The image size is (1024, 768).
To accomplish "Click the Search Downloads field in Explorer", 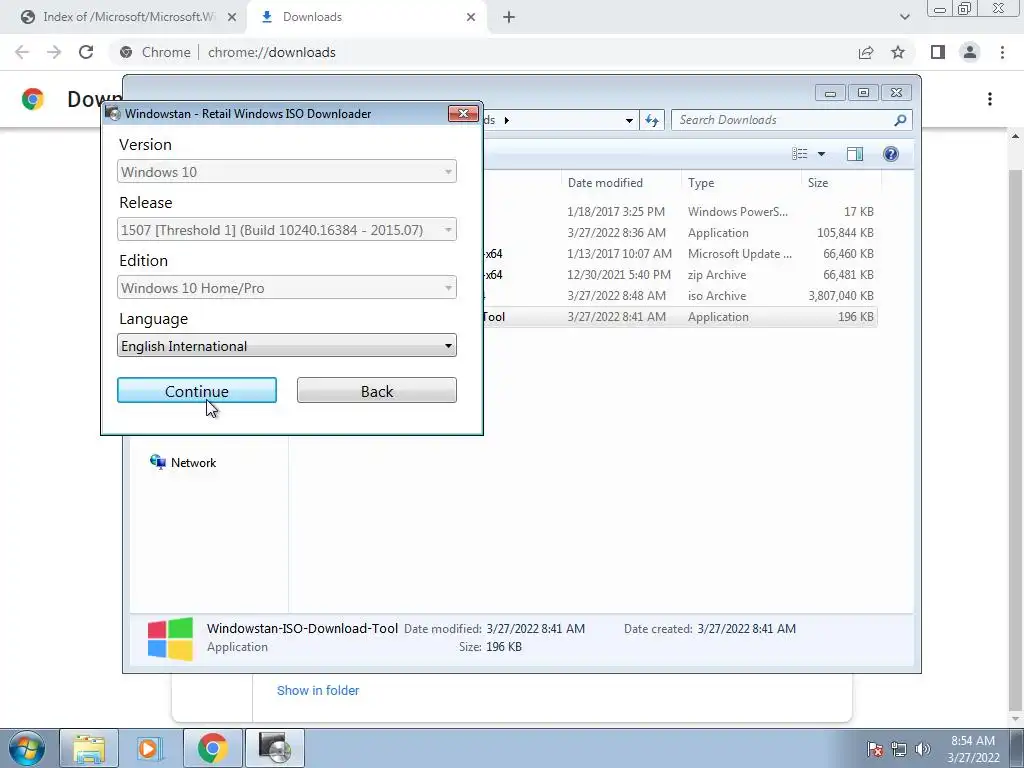I will (x=784, y=120).
